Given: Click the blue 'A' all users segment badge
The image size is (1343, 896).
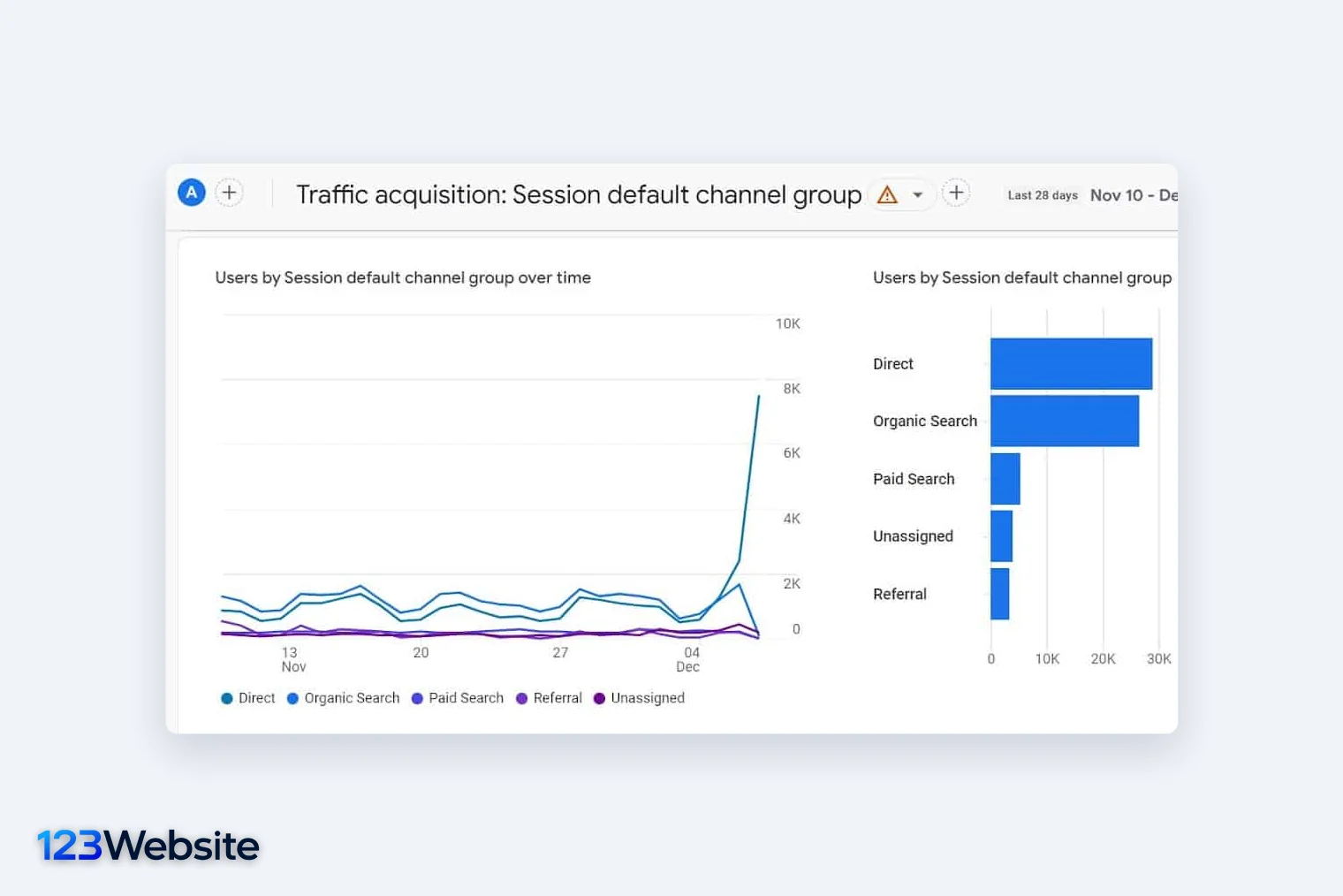Looking at the screenshot, I should coord(192,193).
